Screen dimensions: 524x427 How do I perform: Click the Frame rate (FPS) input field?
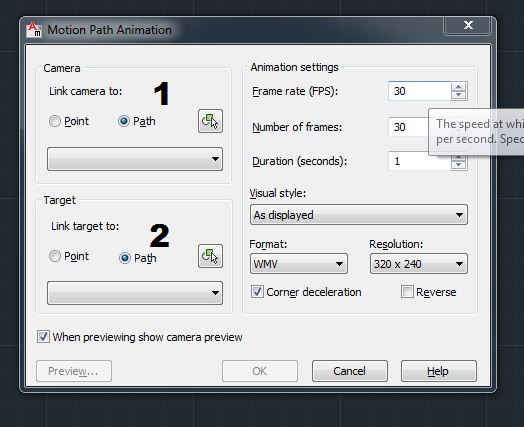pos(419,91)
